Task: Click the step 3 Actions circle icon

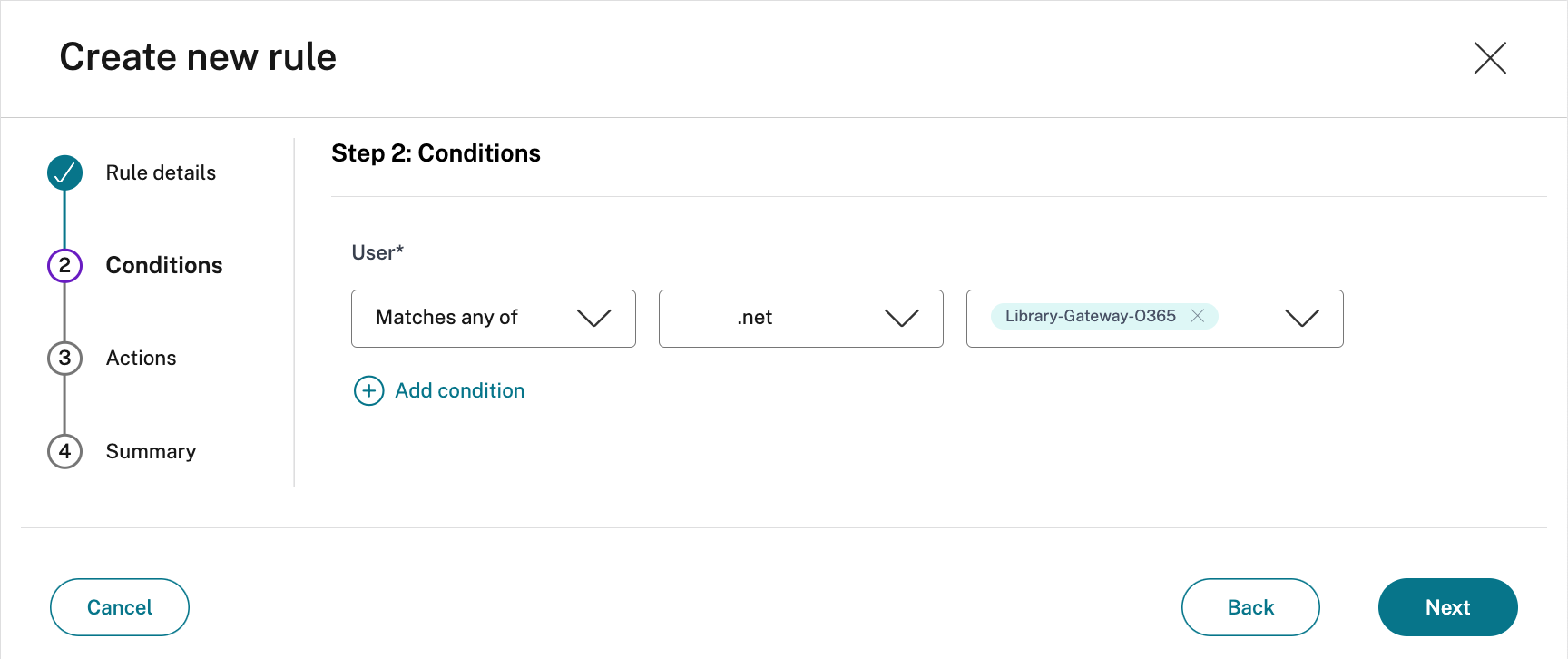Action: pyautogui.click(x=64, y=358)
